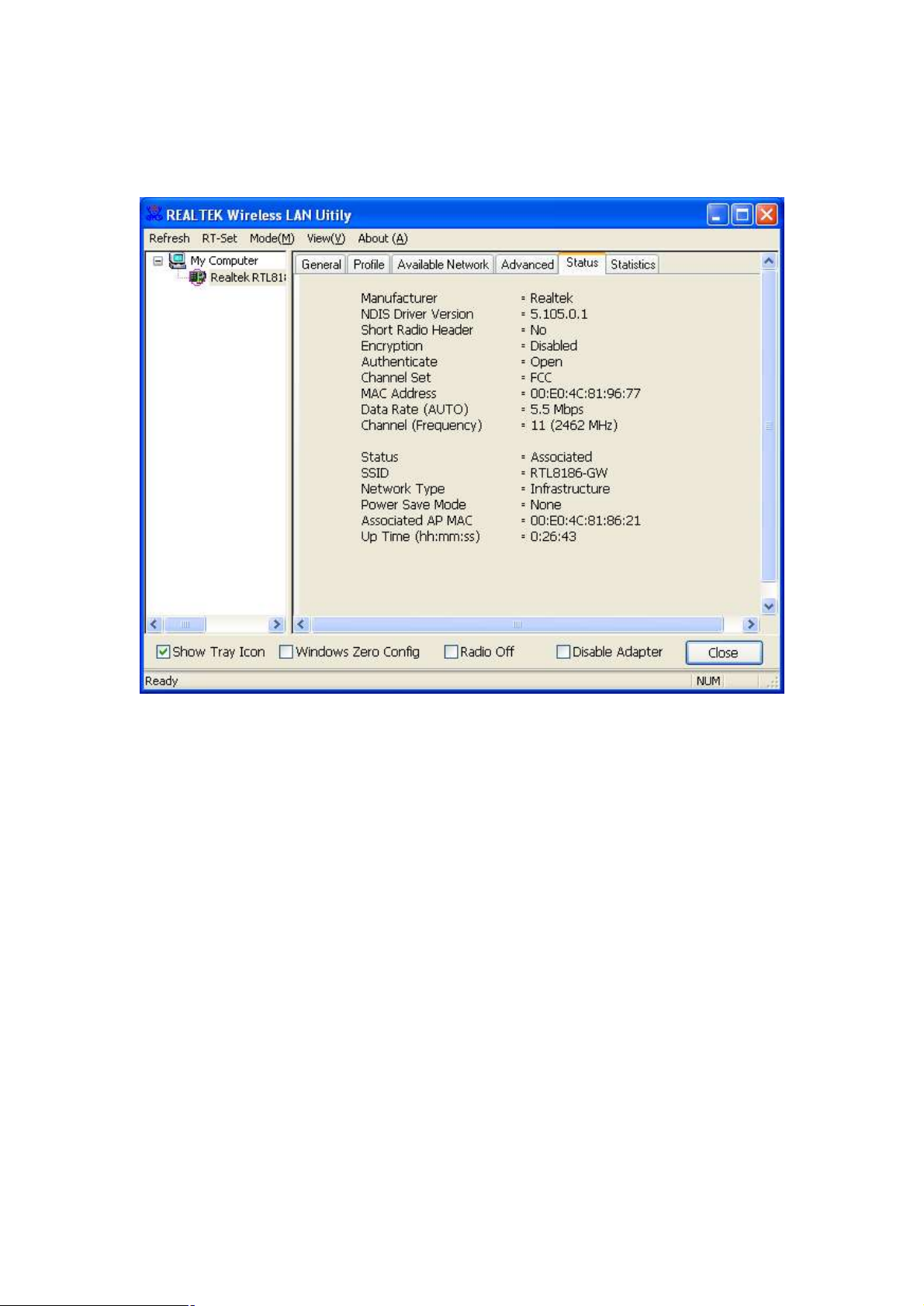Select the Realtek RTL81 adapter icon
This screenshot has width=924, height=1306.
[x=198, y=277]
